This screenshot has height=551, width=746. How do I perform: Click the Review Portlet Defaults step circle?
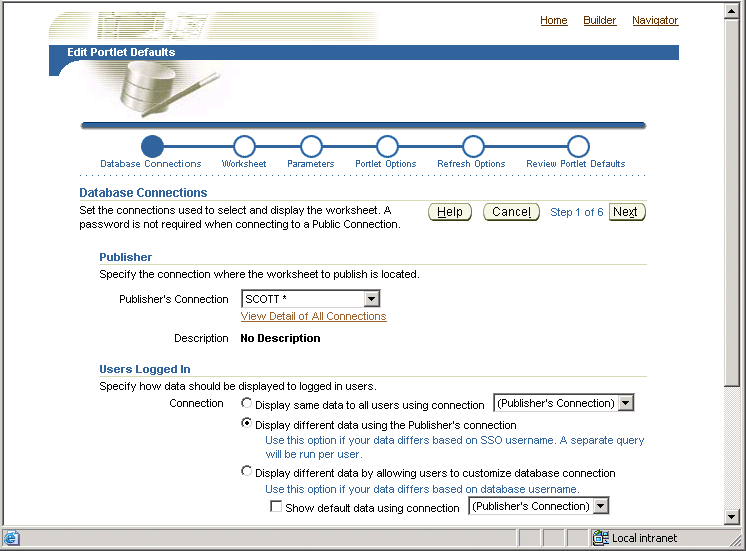(578, 146)
